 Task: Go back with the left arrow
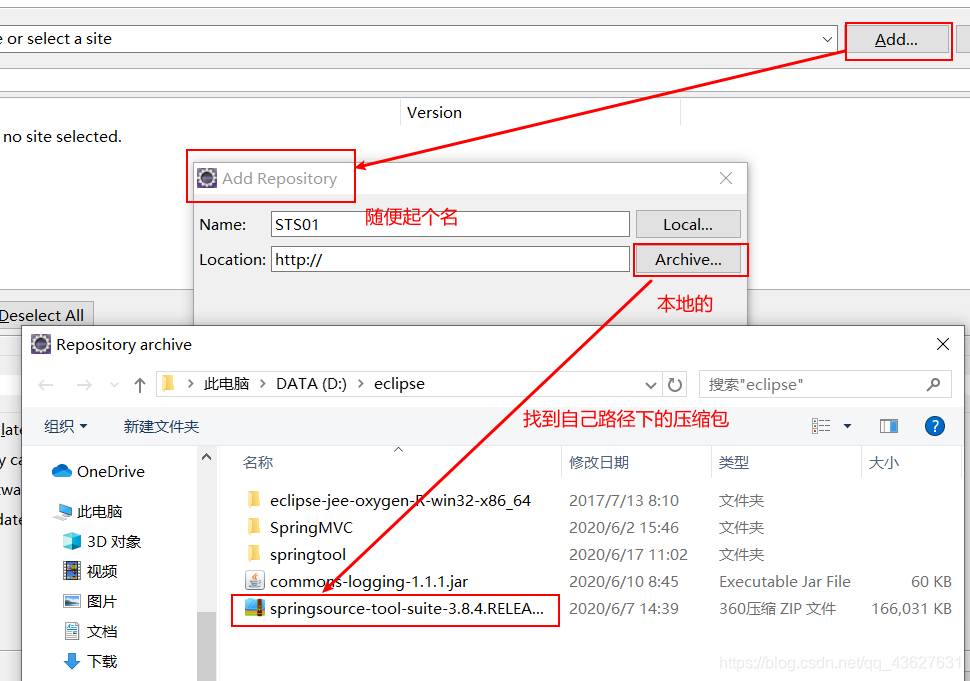tap(46, 385)
